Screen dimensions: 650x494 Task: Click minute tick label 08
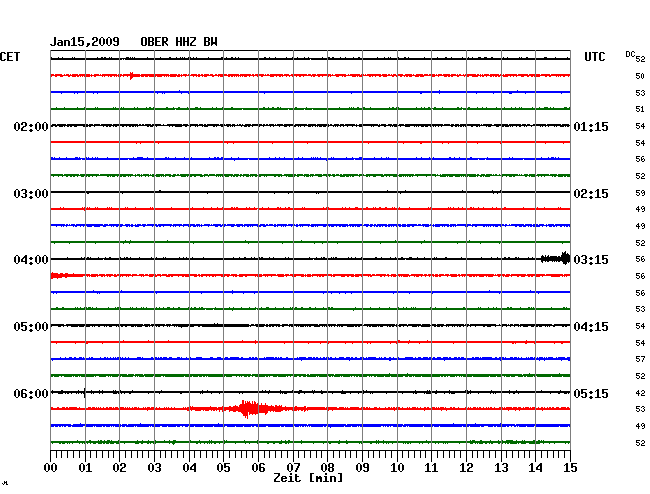pyautogui.click(x=327, y=468)
